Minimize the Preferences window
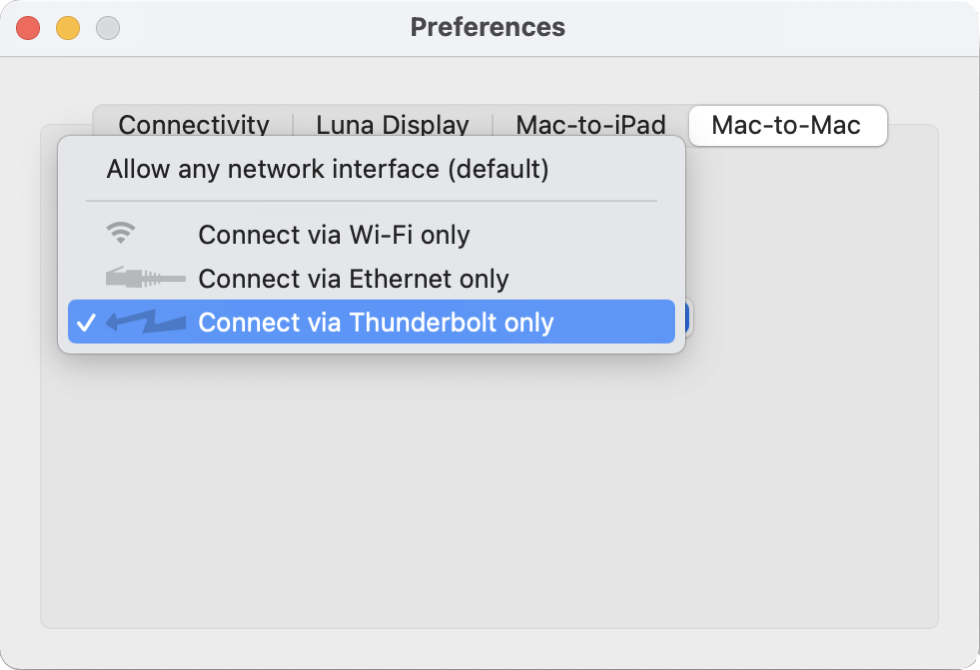Viewport: 980px width, 670px height. pyautogui.click(x=68, y=28)
